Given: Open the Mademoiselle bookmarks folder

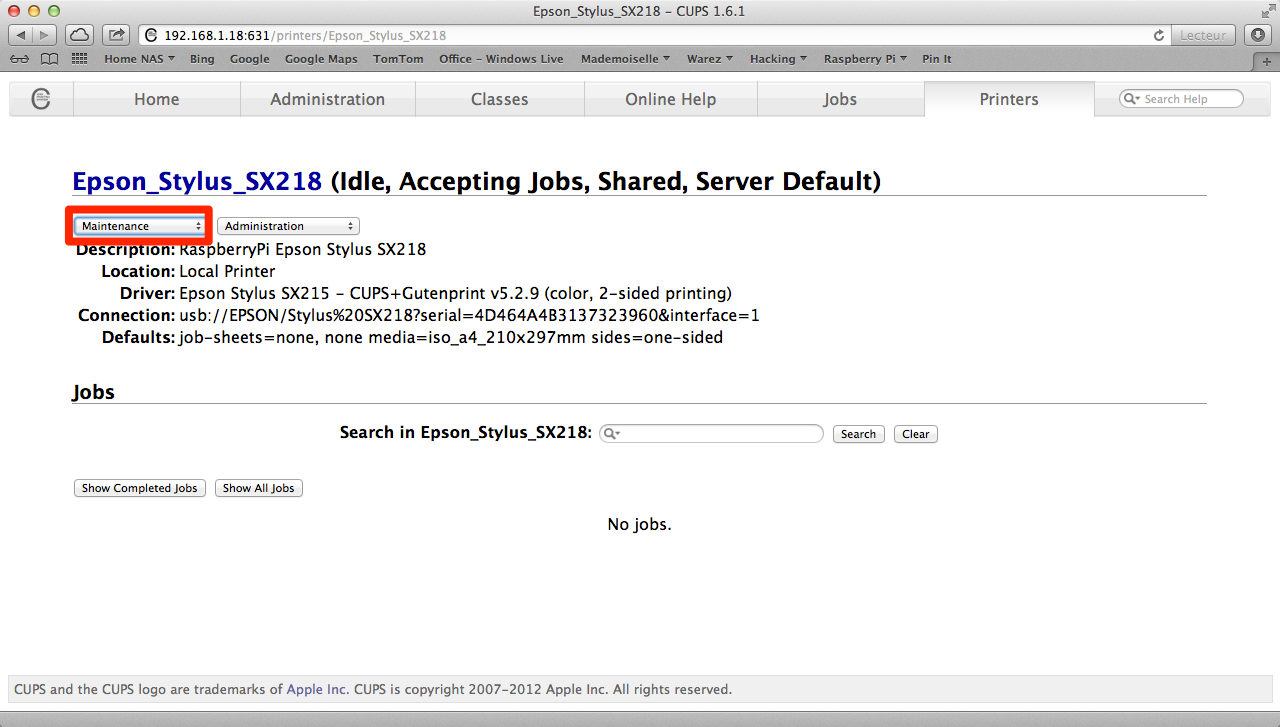Looking at the screenshot, I should tap(625, 59).
